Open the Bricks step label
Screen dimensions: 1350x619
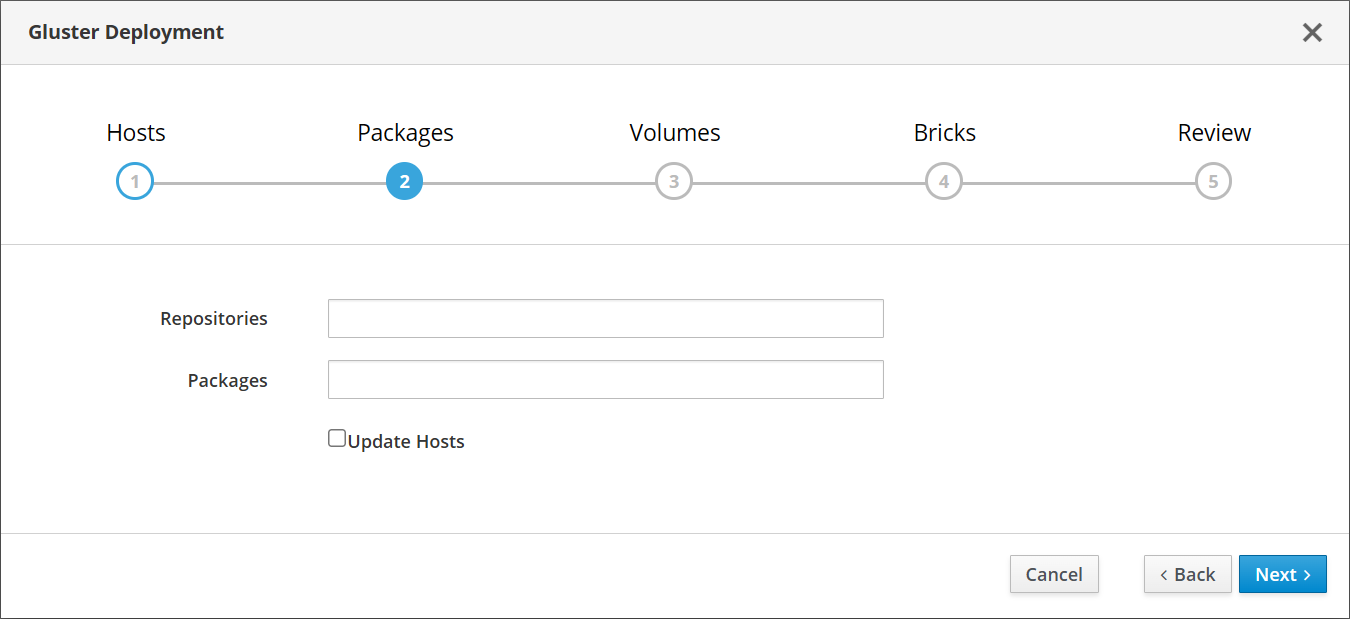(x=944, y=133)
